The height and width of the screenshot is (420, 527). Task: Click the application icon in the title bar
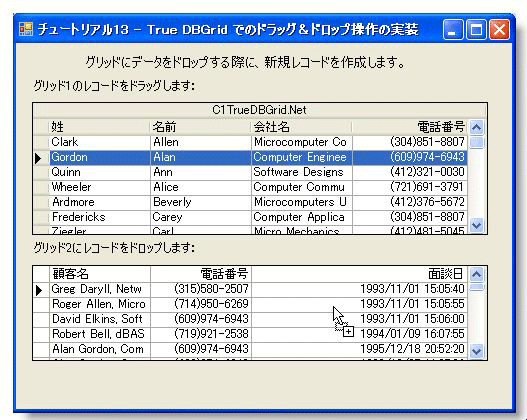26,29
